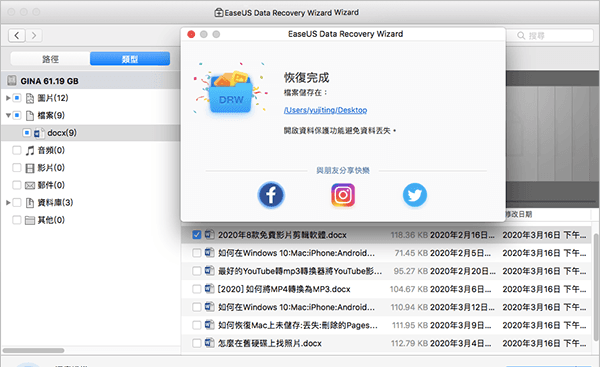Image resolution: width=600 pixels, height=367 pixels.
Task: Click the back navigation arrow
Action: [x=17, y=36]
